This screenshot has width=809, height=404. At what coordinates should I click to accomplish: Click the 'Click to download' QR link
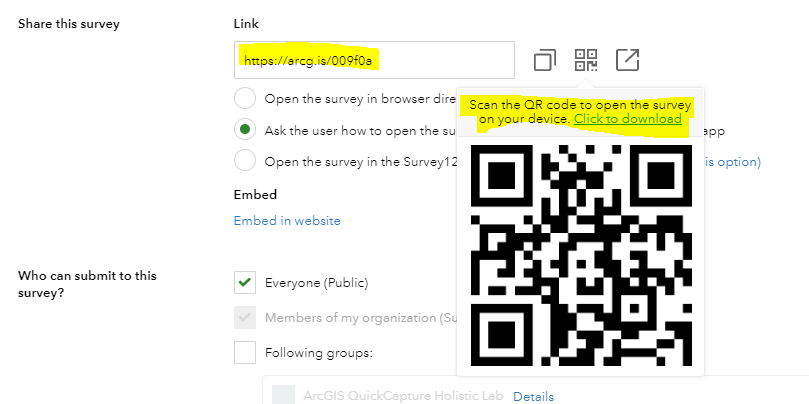[627, 119]
